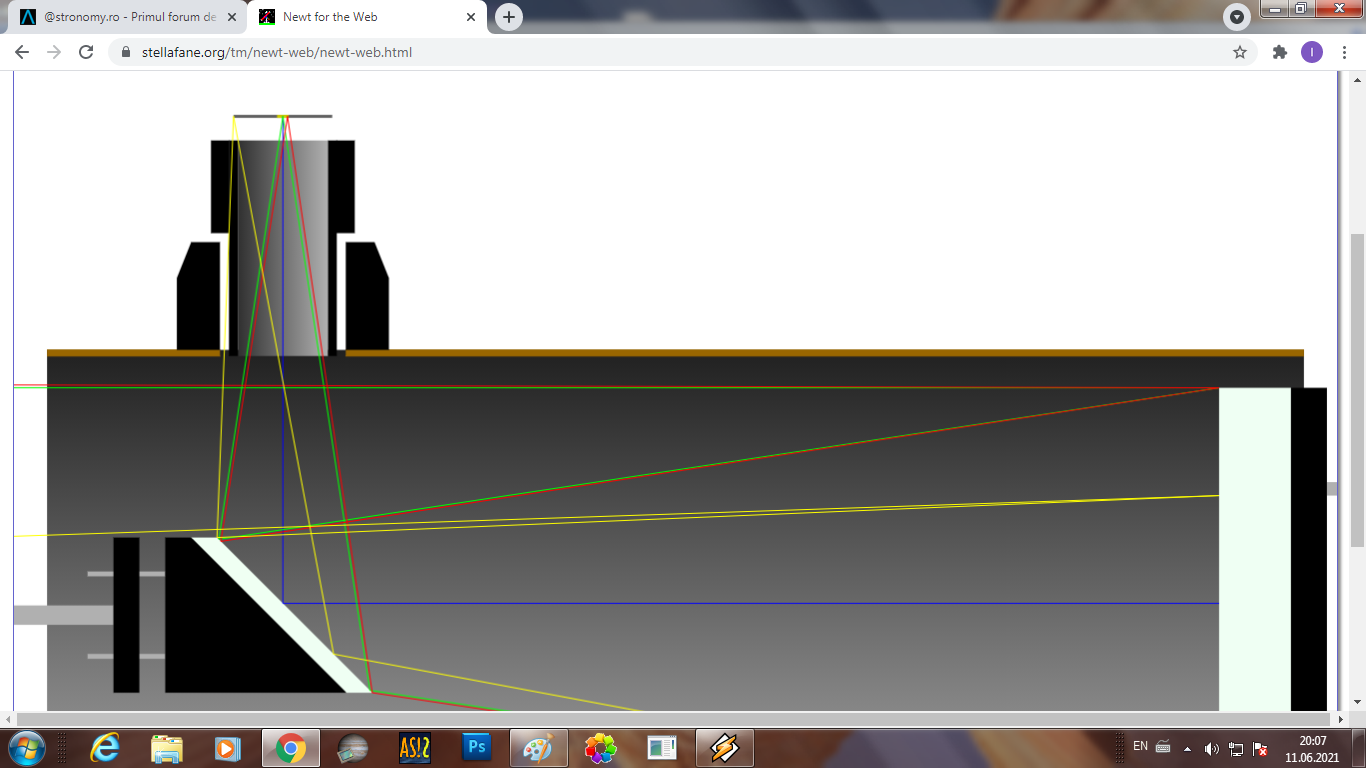Open the clock showing 20:07
The height and width of the screenshot is (772, 1368).
pos(1312,748)
